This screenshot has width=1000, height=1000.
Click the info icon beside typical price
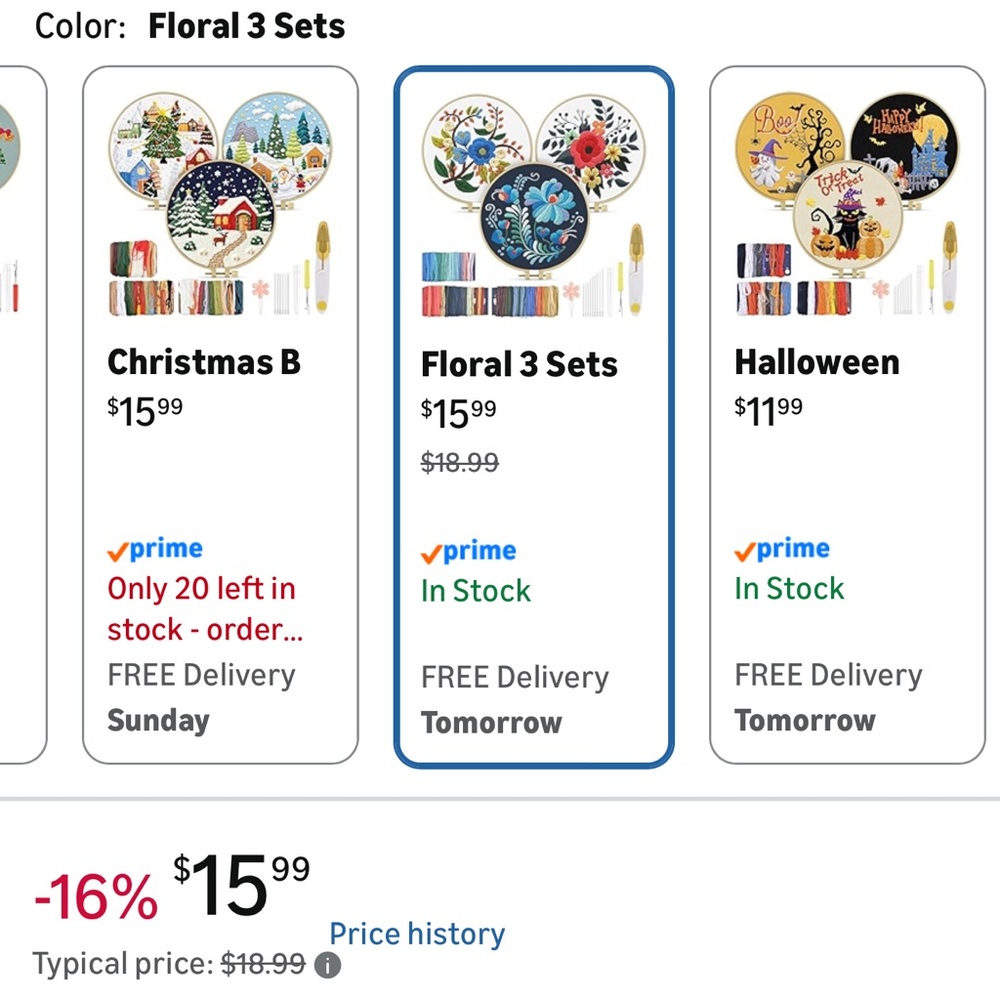pos(328,964)
